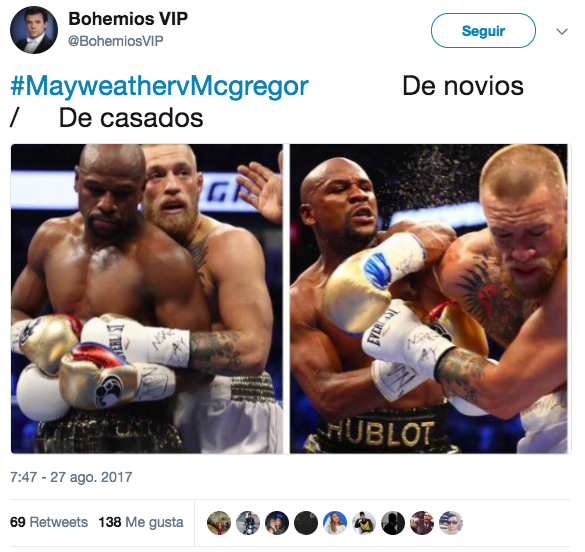Expand the tweet options chevron
The height and width of the screenshot is (552, 585).
(562, 31)
